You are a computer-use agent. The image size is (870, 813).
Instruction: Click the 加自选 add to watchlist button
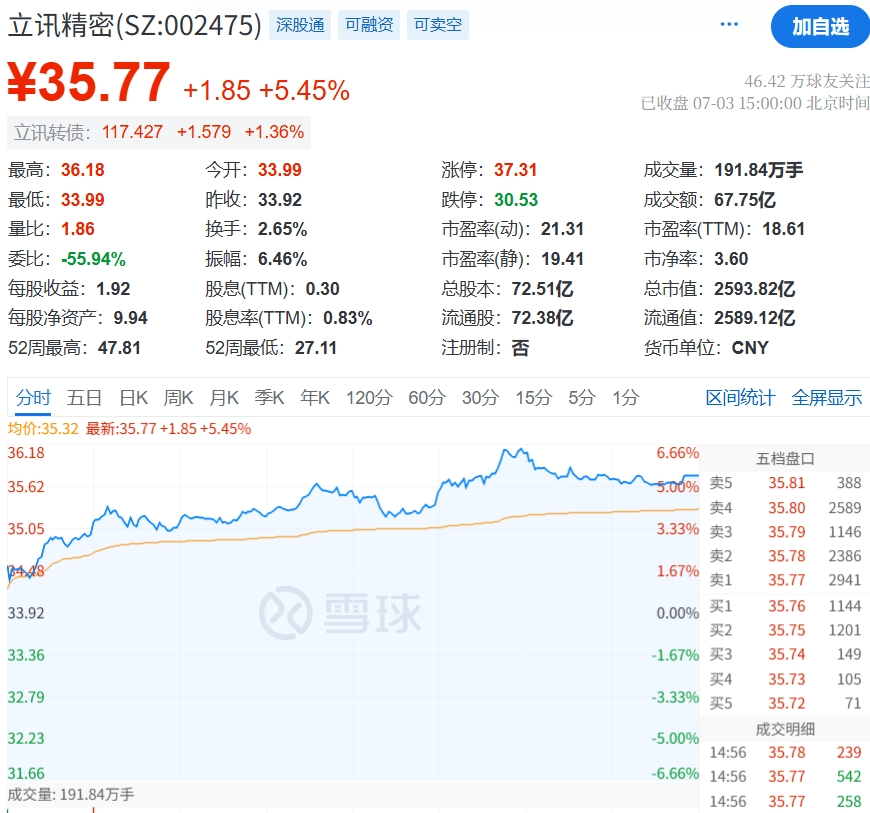[820, 27]
